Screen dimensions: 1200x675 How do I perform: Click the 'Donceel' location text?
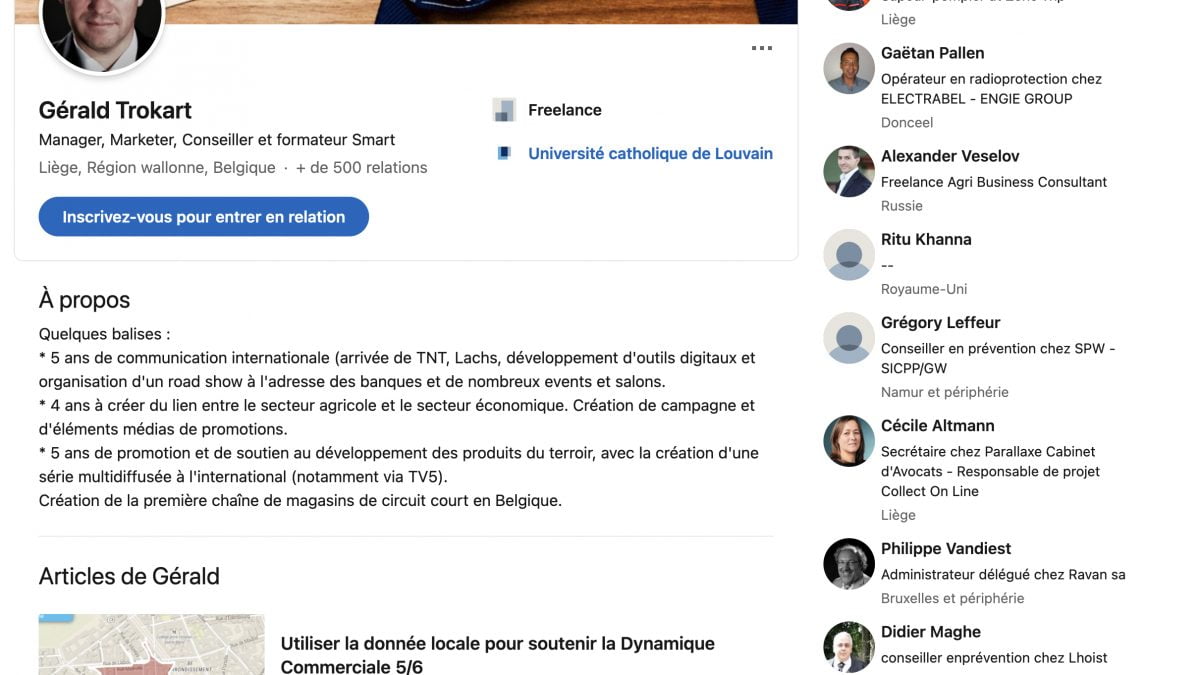(x=907, y=123)
